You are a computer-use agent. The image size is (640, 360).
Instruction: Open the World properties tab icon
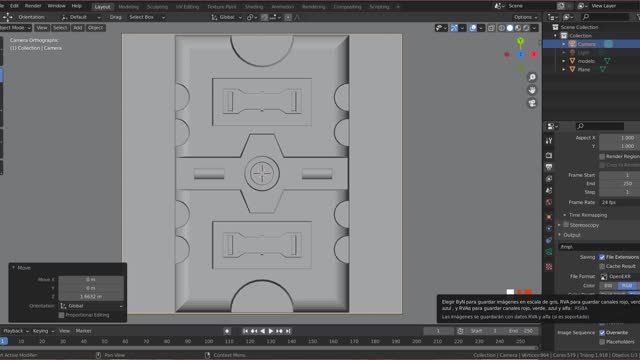coord(549,202)
